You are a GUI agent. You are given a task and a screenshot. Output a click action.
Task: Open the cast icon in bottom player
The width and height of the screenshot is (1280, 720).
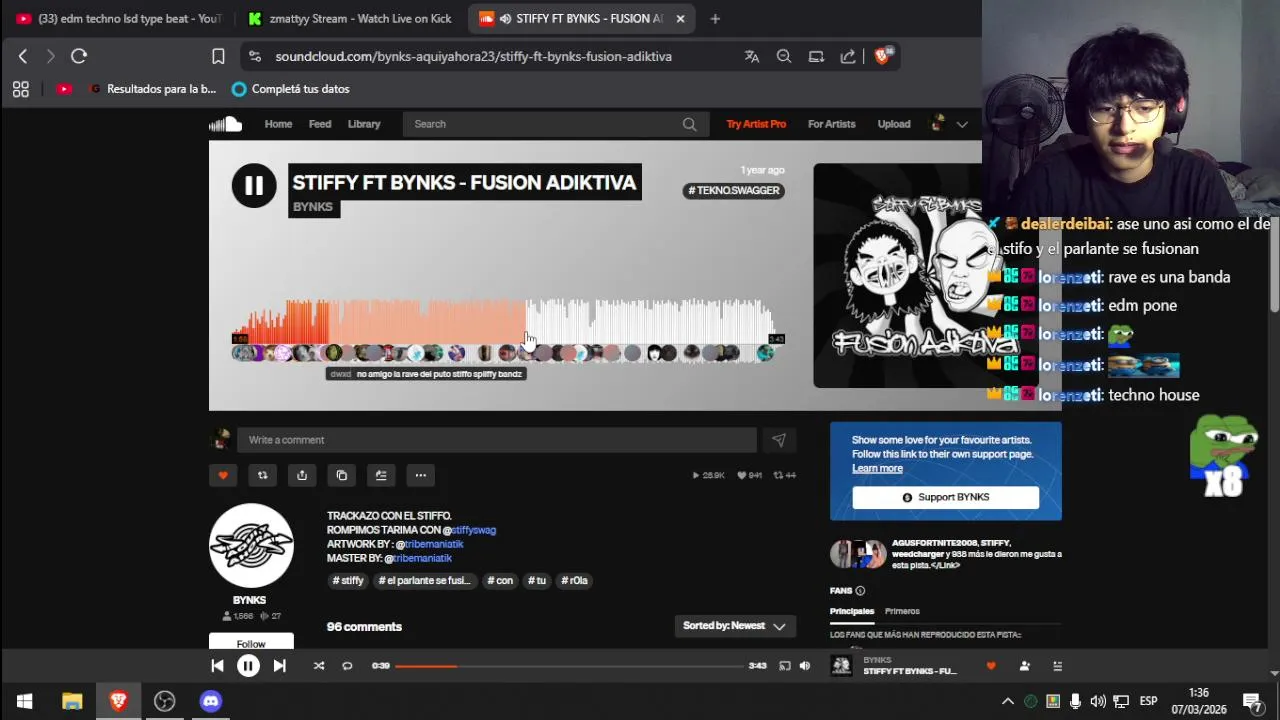click(x=785, y=666)
